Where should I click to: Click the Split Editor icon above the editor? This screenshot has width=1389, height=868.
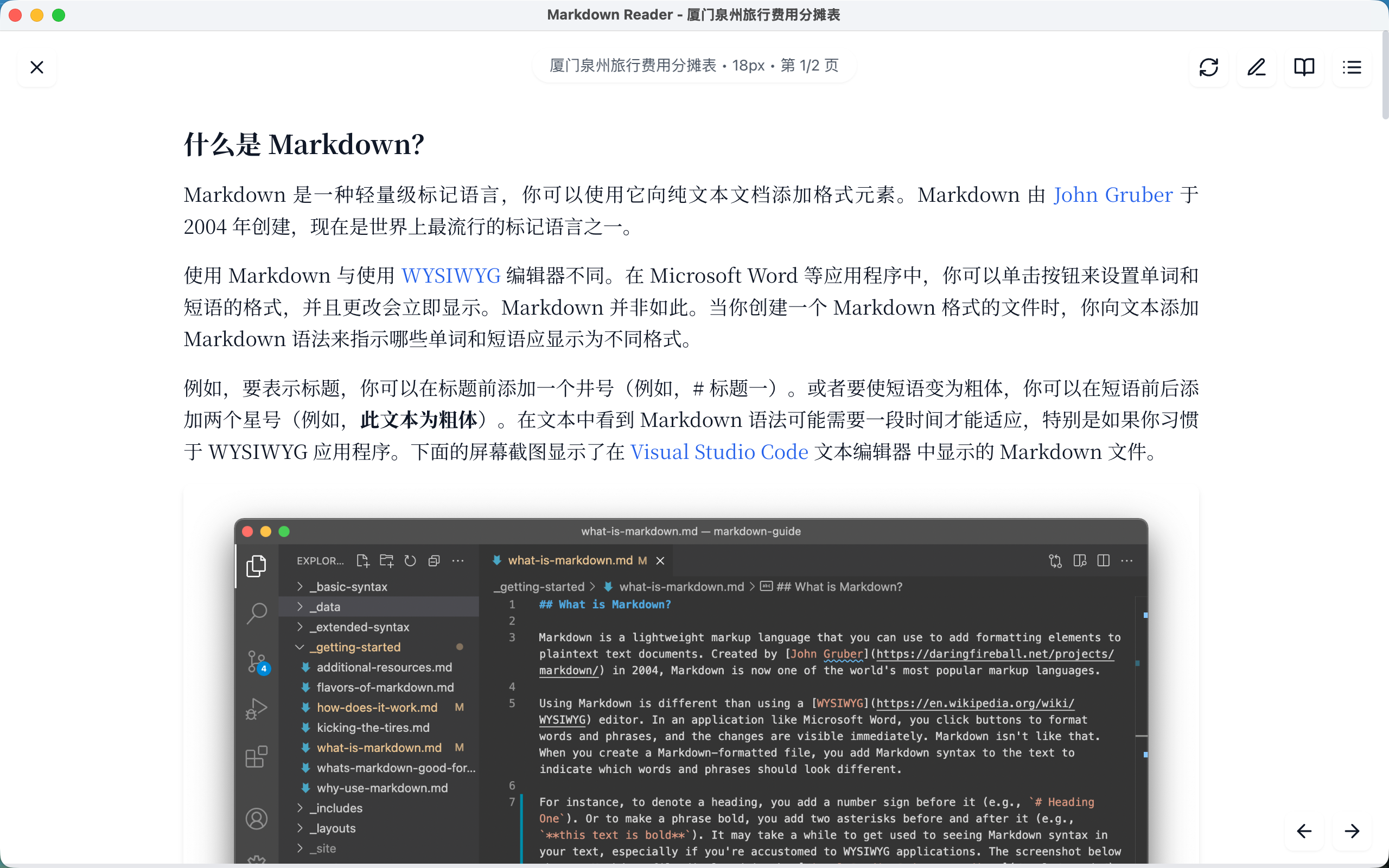1103,560
